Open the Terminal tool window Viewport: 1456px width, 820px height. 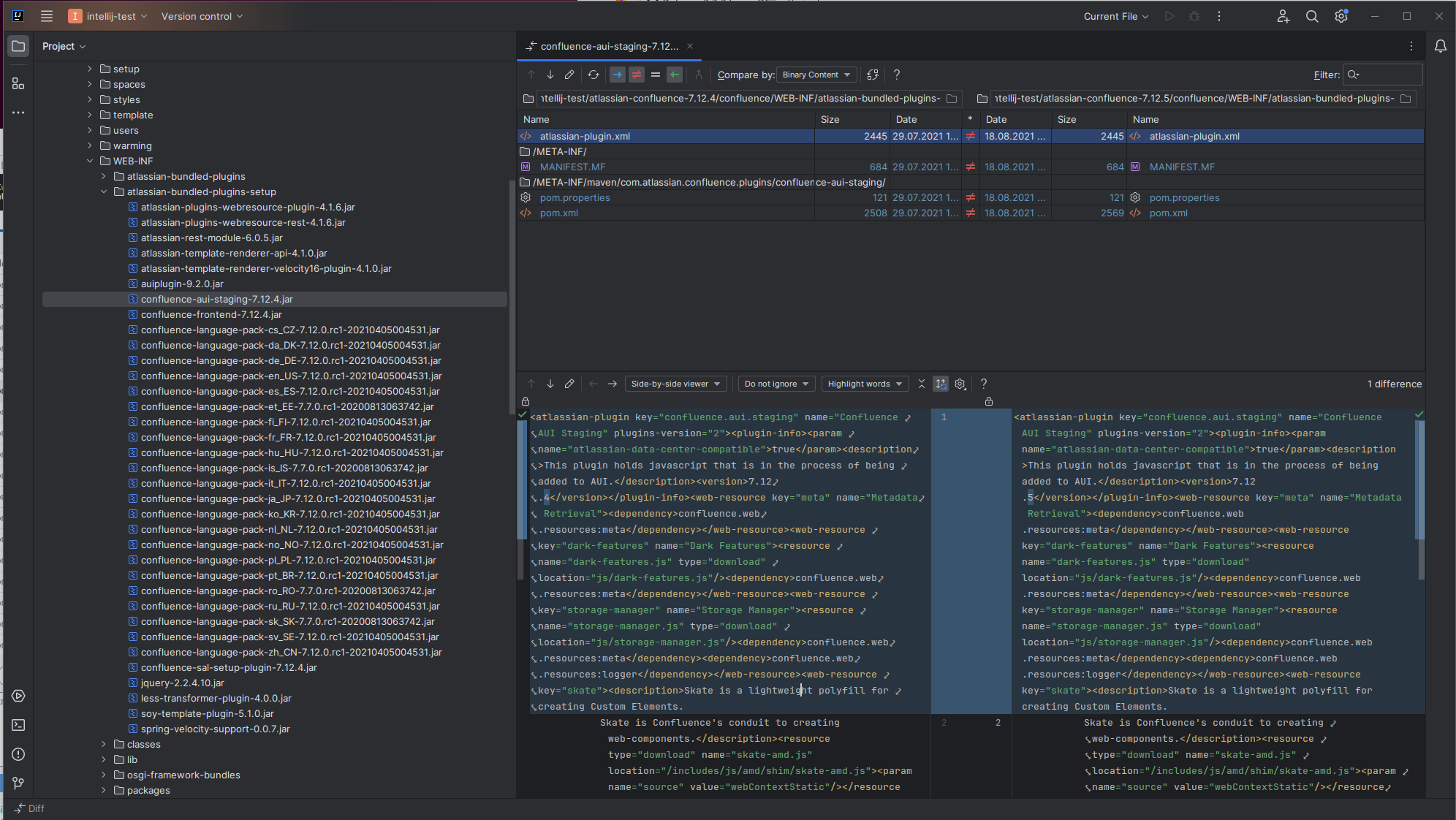click(x=18, y=725)
